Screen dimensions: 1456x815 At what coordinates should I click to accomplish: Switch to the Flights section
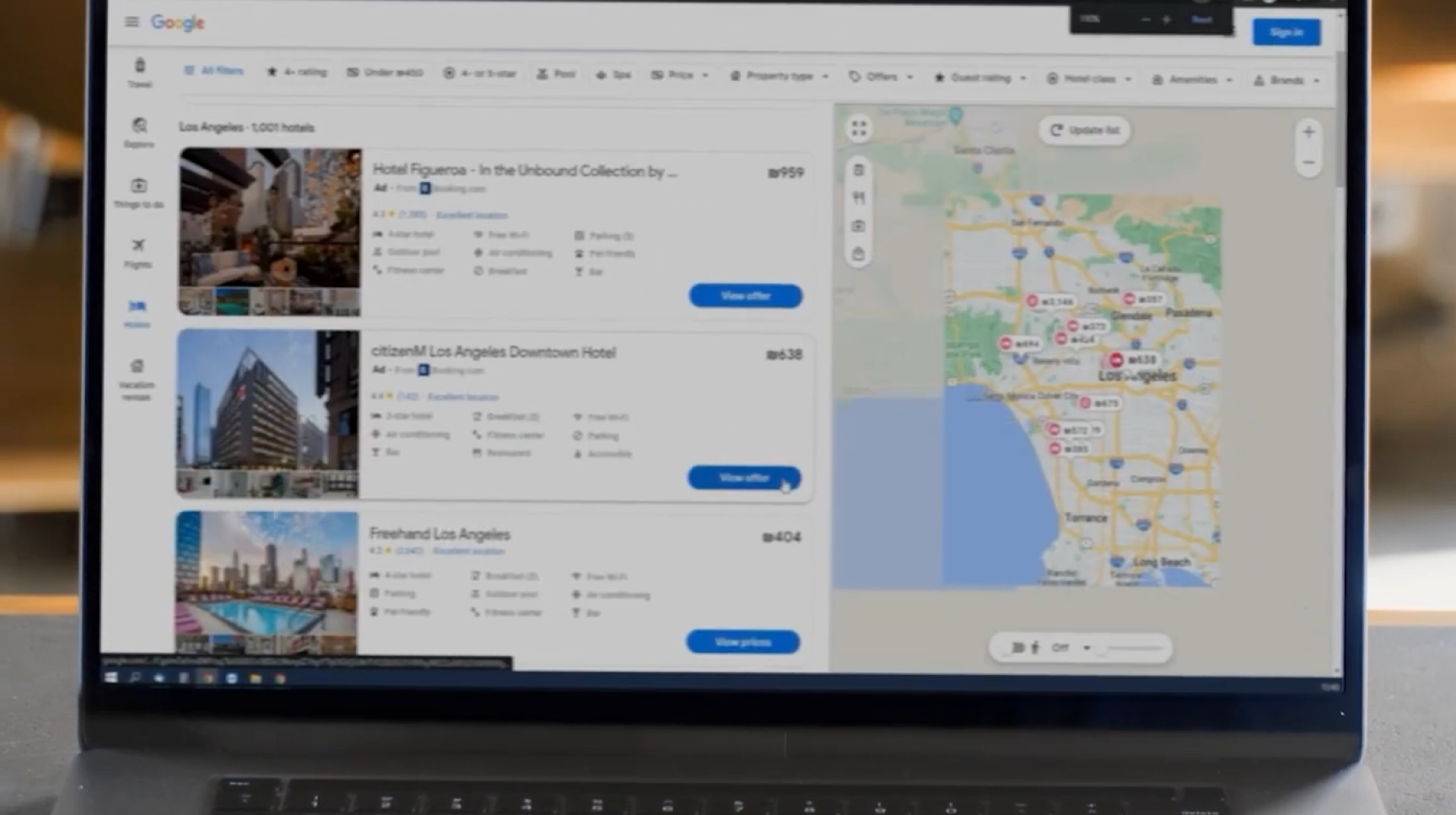(x=138, y=251)
